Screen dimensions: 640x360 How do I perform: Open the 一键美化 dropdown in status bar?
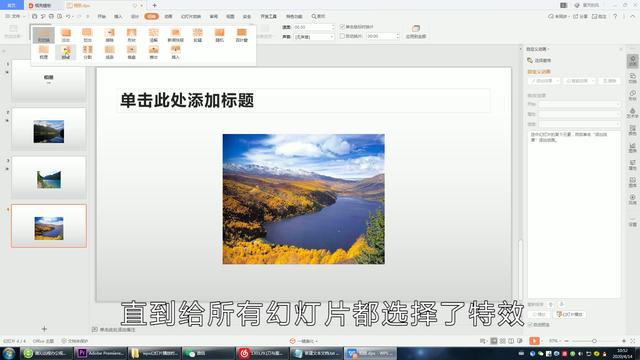304,341
